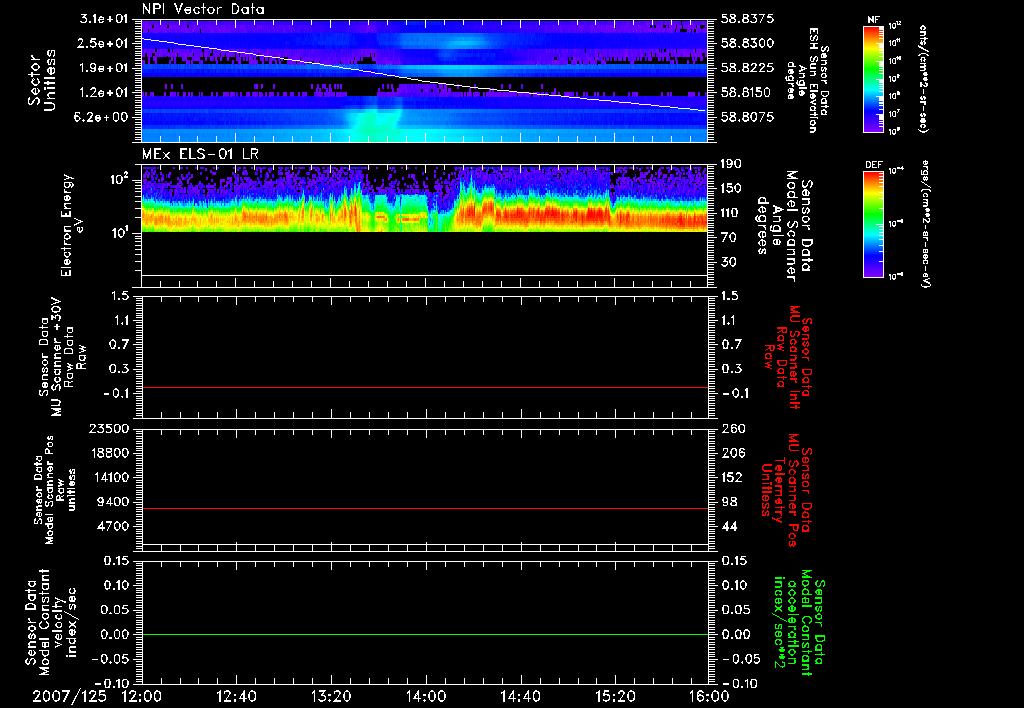Click the 190 scanner angle tick label

(731, 164)
